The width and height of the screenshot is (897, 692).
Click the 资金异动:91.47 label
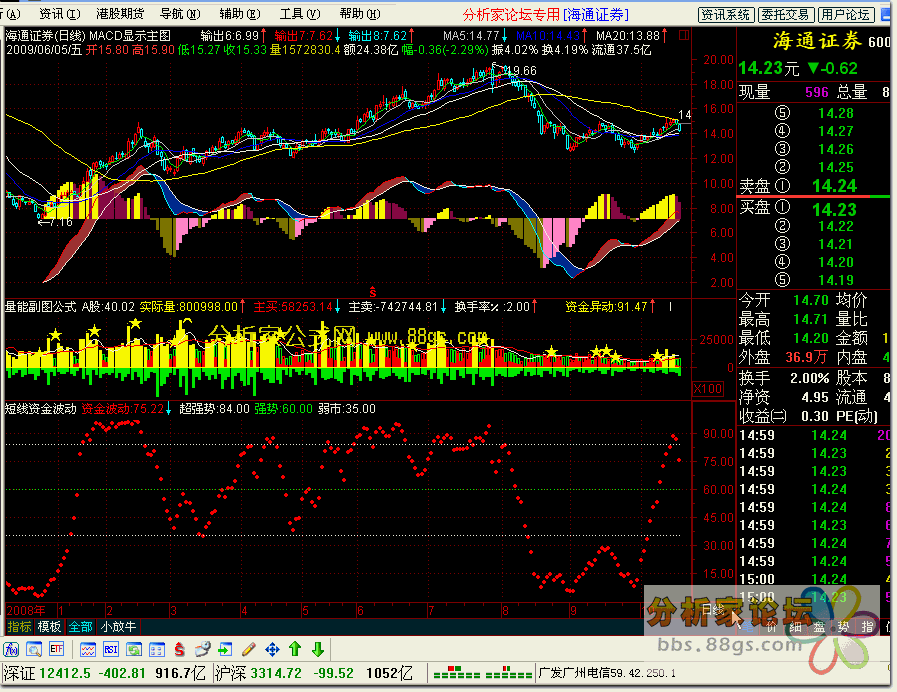606,307
